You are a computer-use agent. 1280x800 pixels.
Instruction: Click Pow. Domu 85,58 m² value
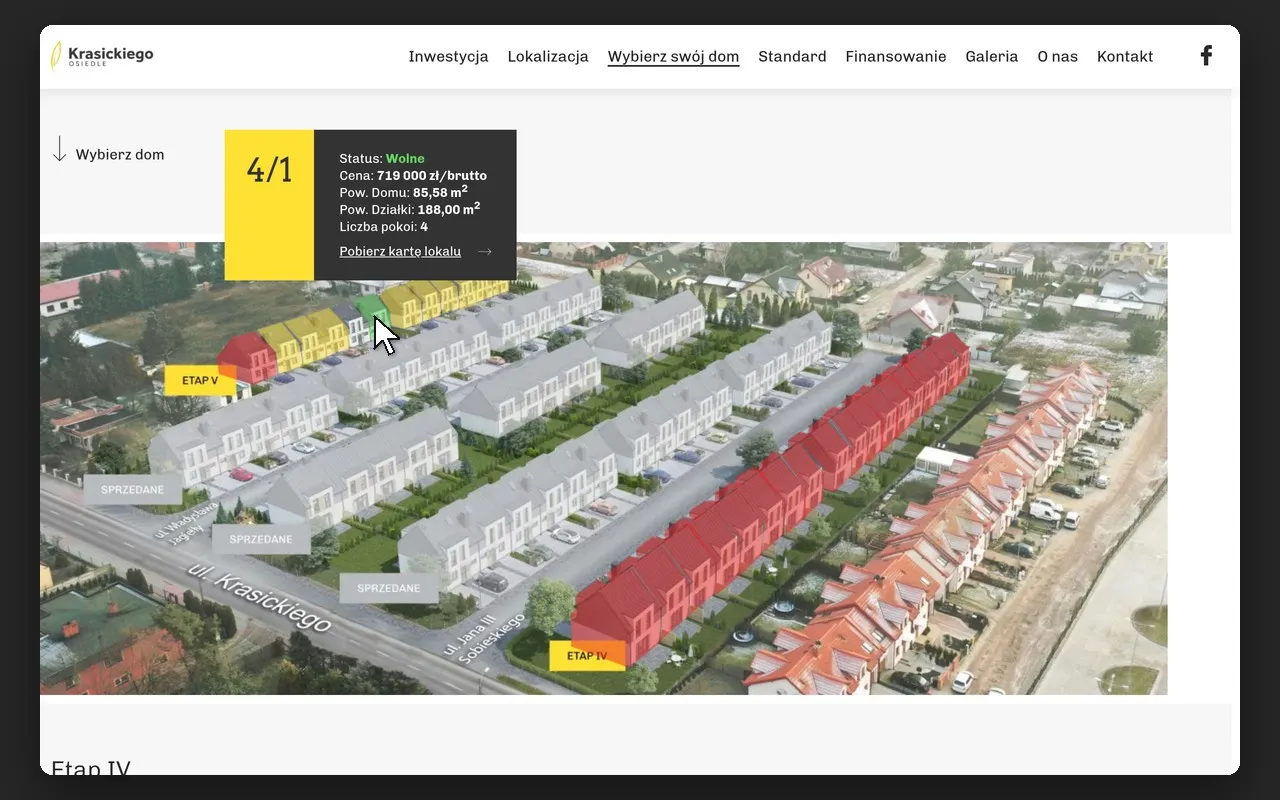point(440,192)
